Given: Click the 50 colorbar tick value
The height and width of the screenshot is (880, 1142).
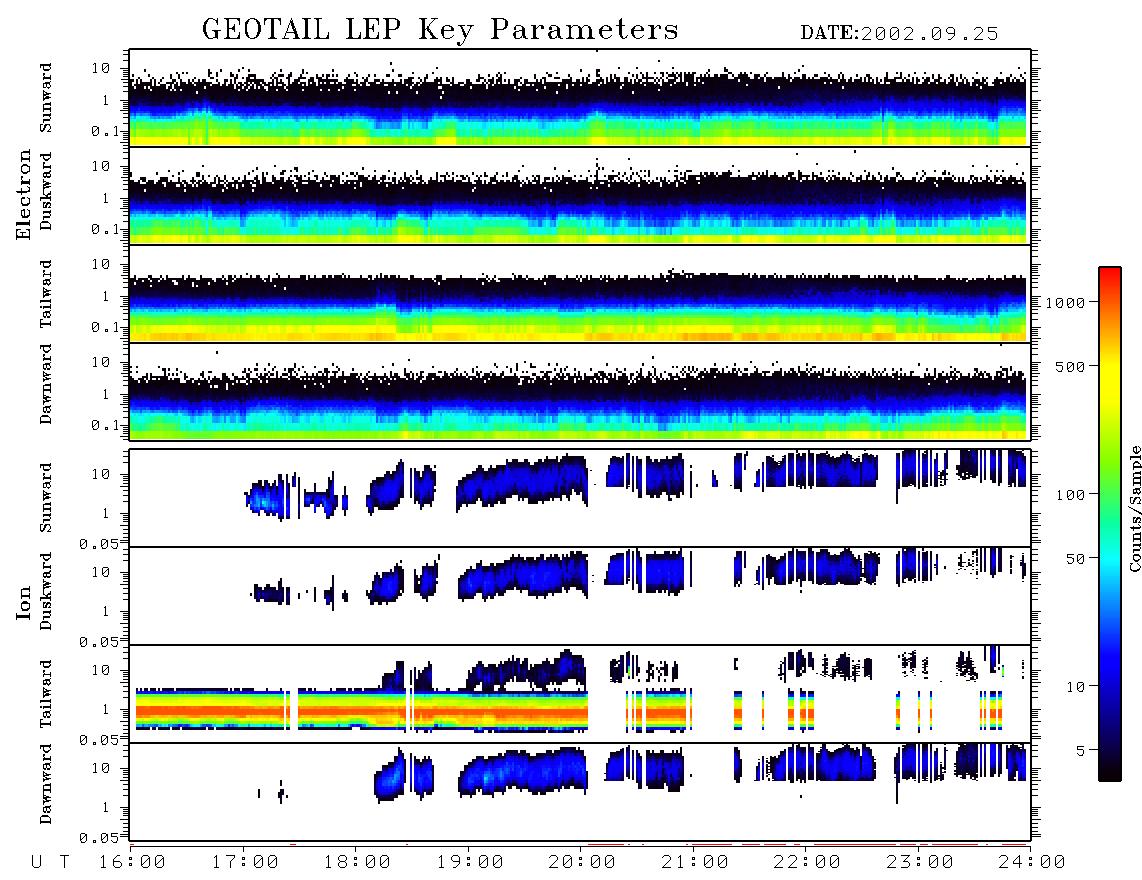Looking at the screenshot, I should [1075, 559].
